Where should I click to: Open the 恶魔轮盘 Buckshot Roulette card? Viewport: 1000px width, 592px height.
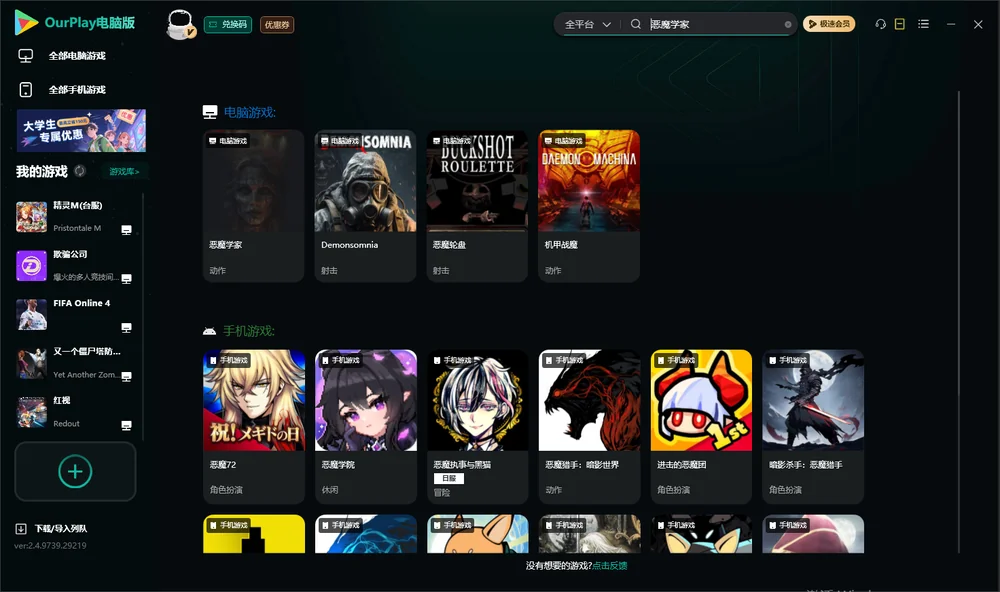[x=477, y=205]
